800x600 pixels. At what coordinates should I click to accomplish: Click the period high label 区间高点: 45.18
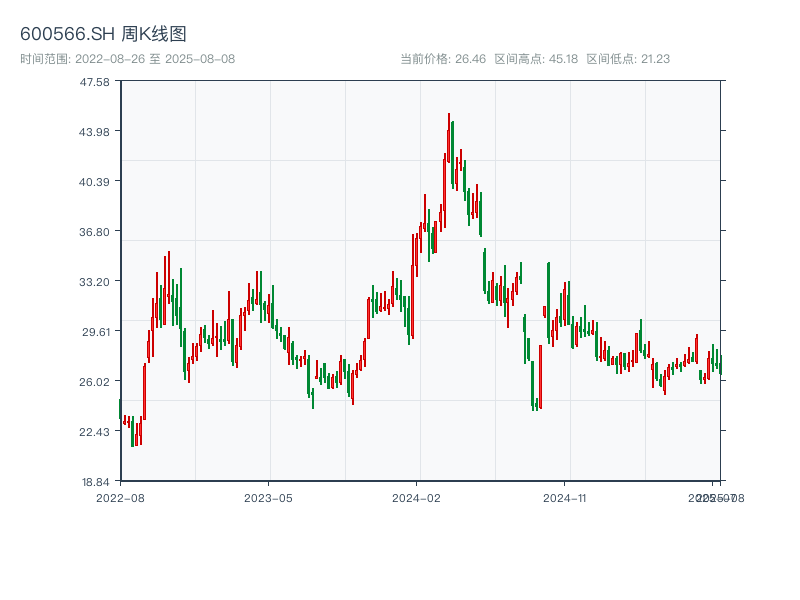pos(536,59)
